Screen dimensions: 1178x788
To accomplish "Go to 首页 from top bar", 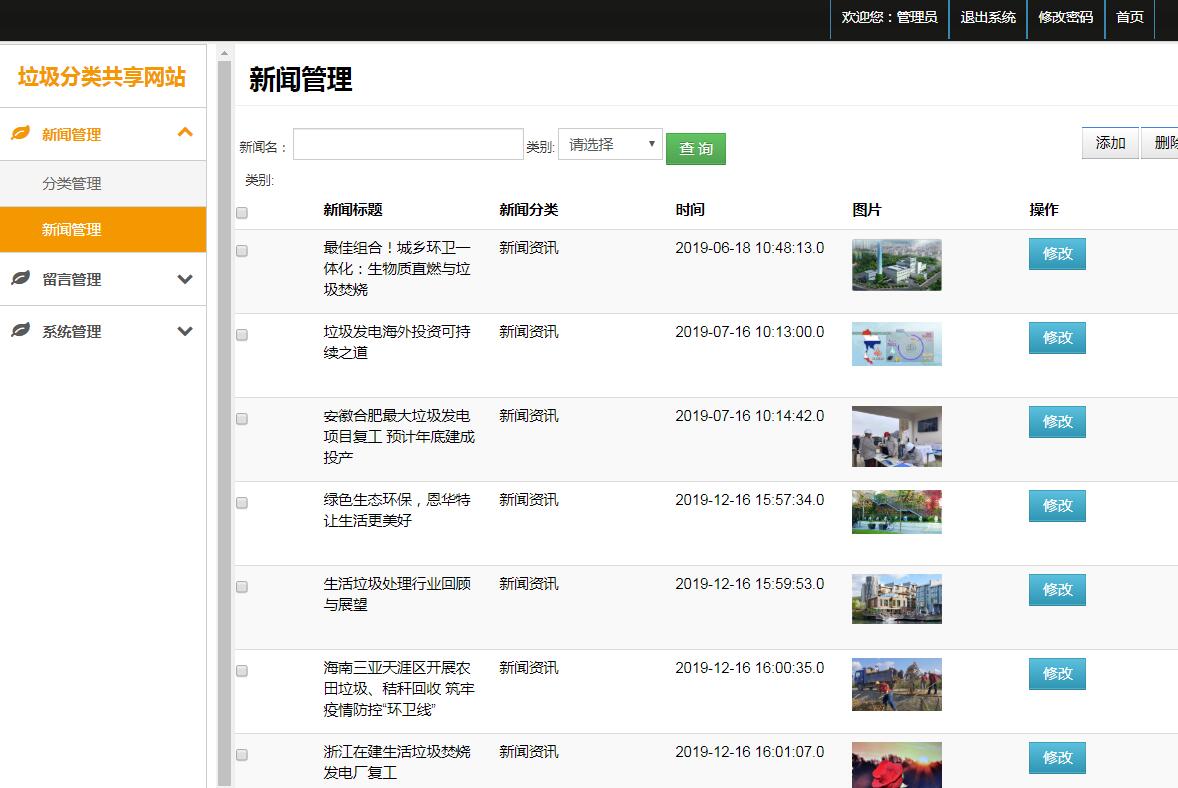I will point(1130,17).
